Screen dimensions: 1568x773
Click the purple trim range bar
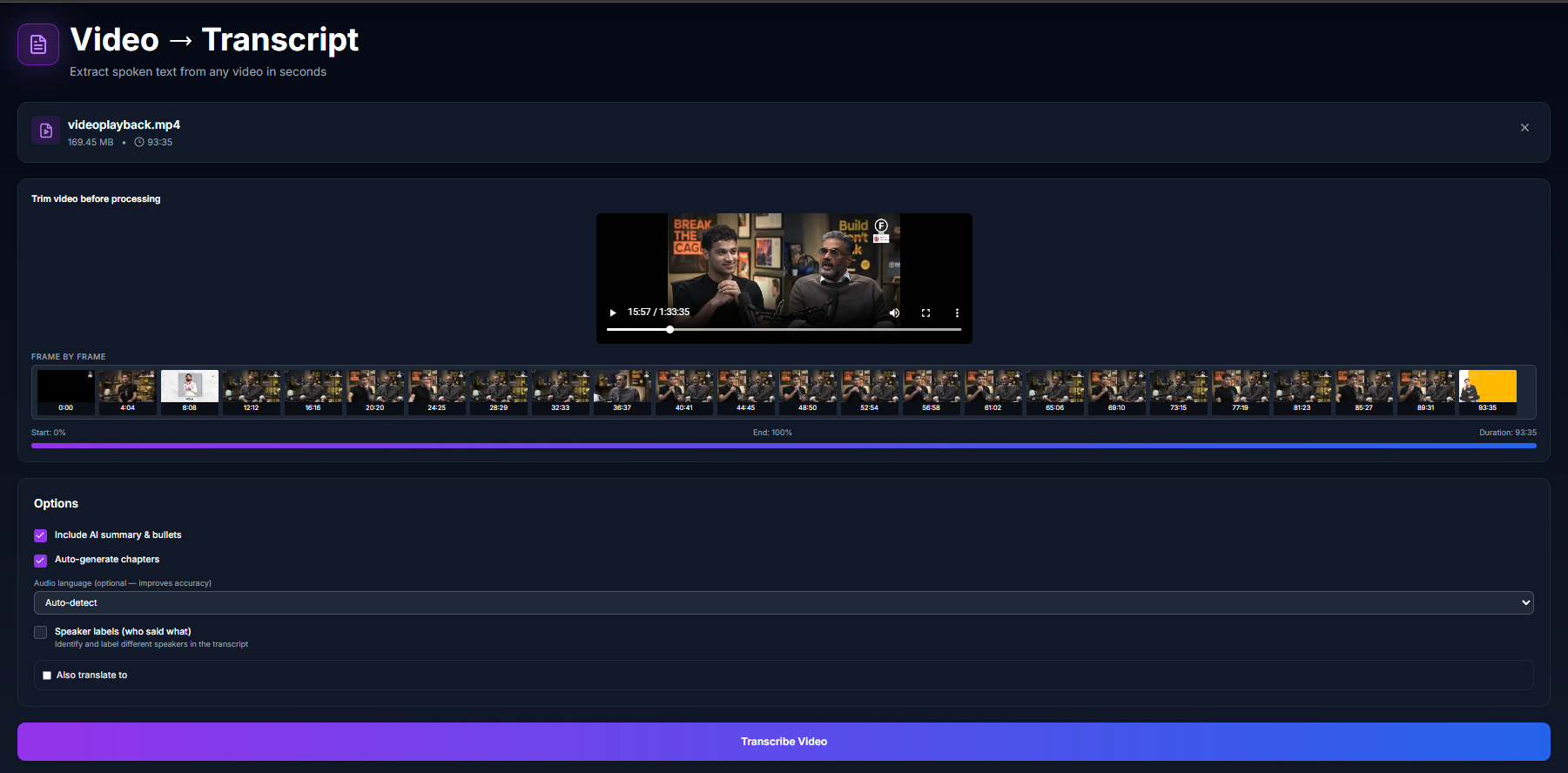784,446
